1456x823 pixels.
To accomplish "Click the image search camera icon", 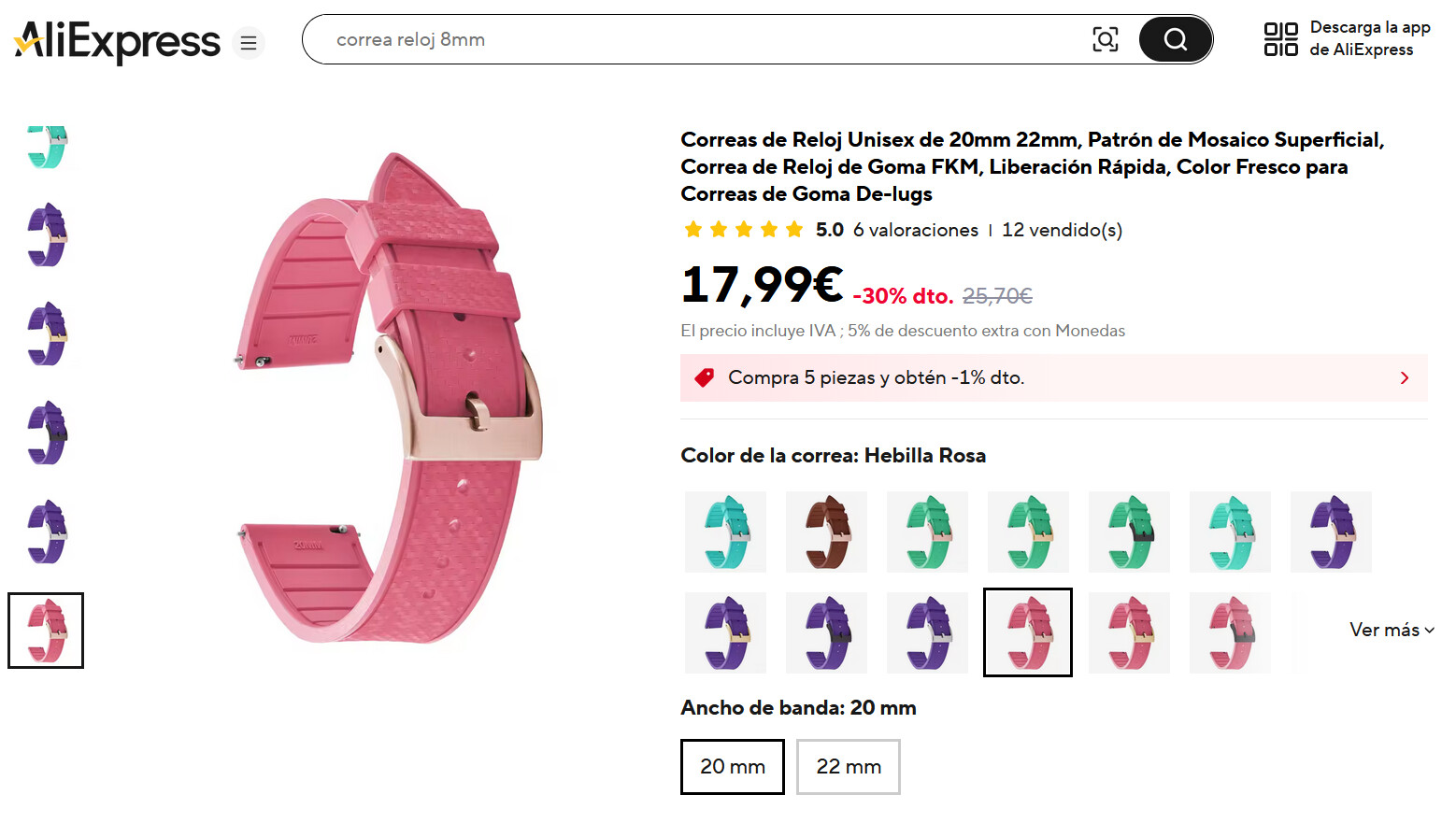I will point(1106,39).
